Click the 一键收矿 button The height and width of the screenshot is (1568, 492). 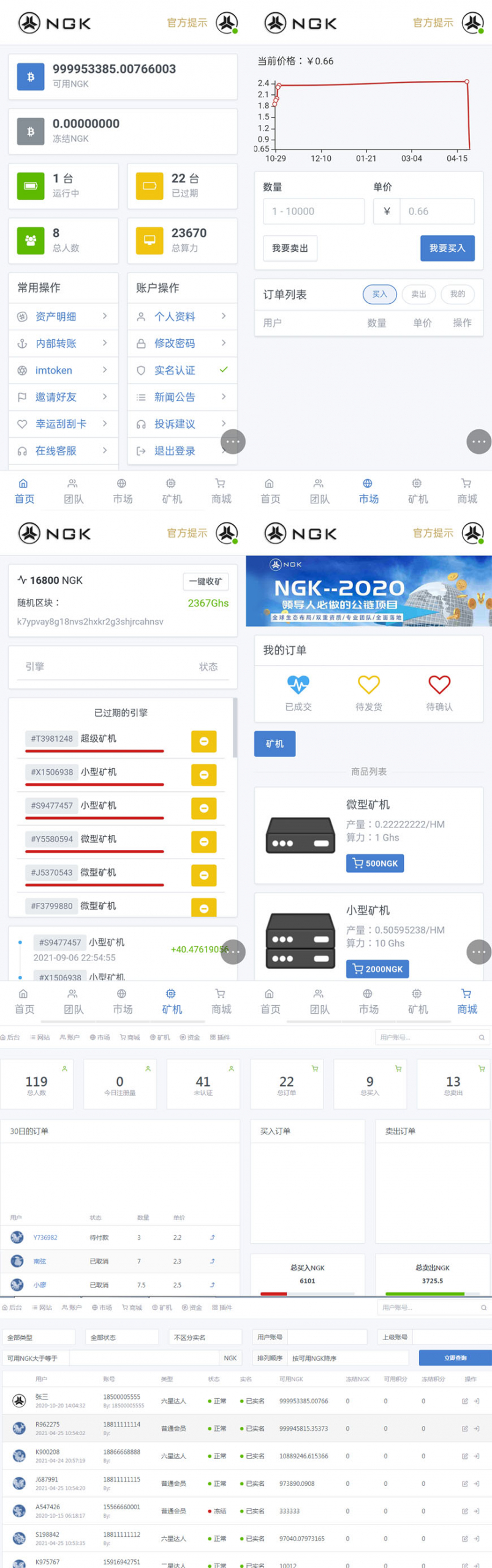coord(205,581)
